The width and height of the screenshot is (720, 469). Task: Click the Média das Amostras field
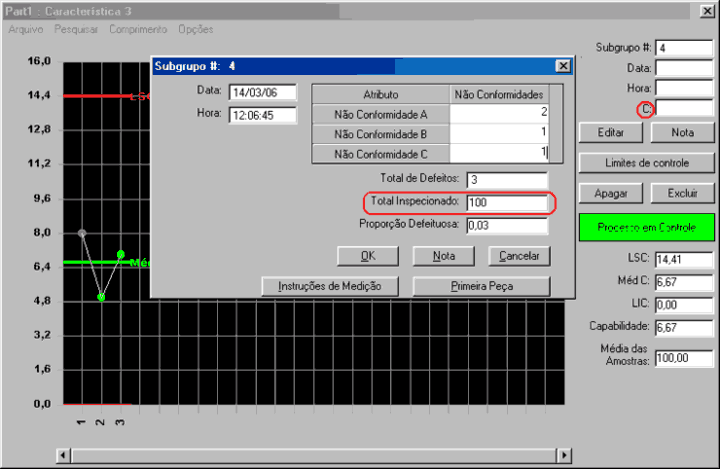(684, 358)
